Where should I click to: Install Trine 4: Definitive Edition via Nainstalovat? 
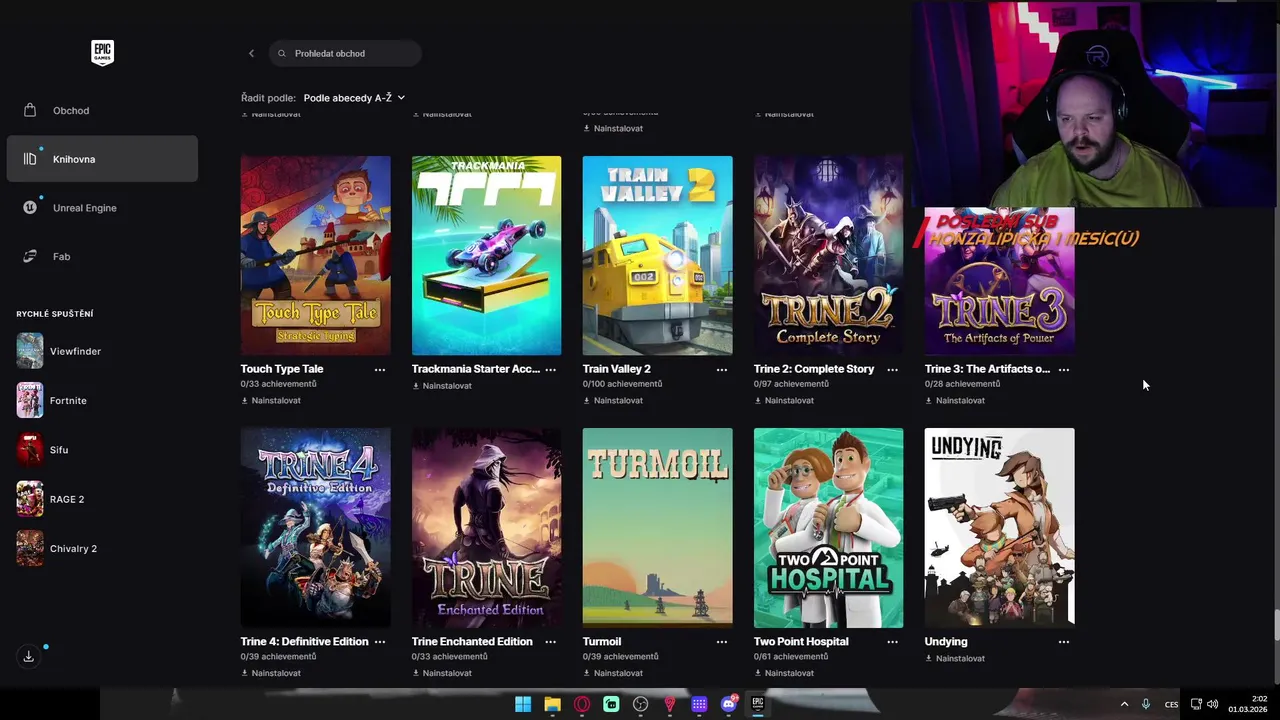(271, 673)
